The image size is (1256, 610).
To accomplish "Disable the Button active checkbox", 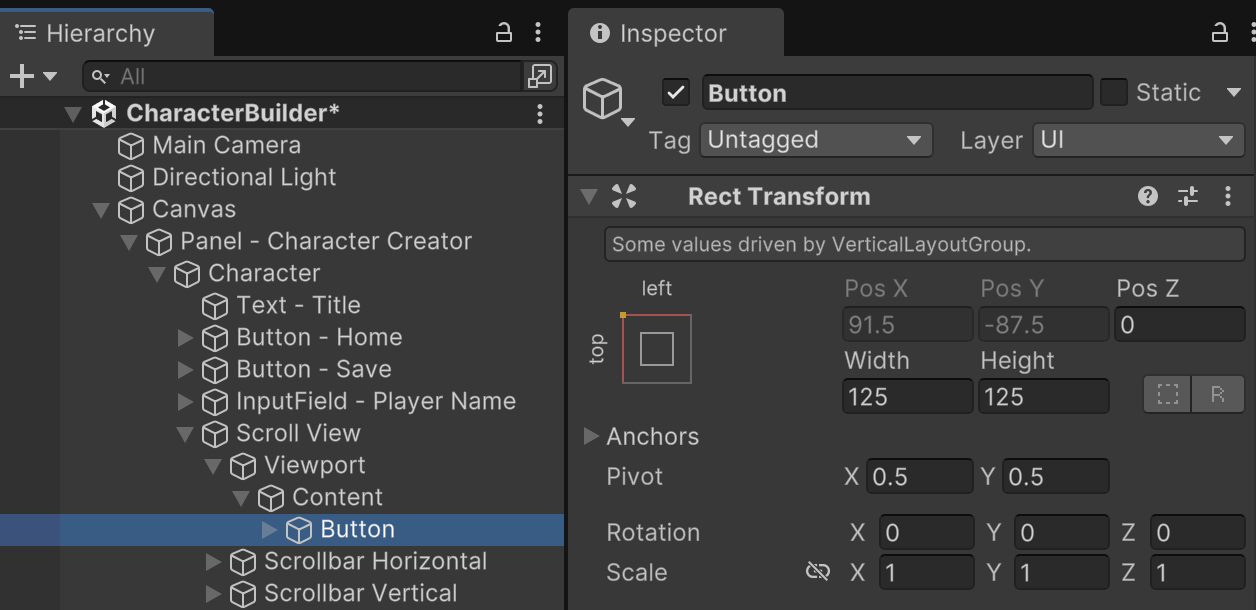I will [x=676, y=93].
